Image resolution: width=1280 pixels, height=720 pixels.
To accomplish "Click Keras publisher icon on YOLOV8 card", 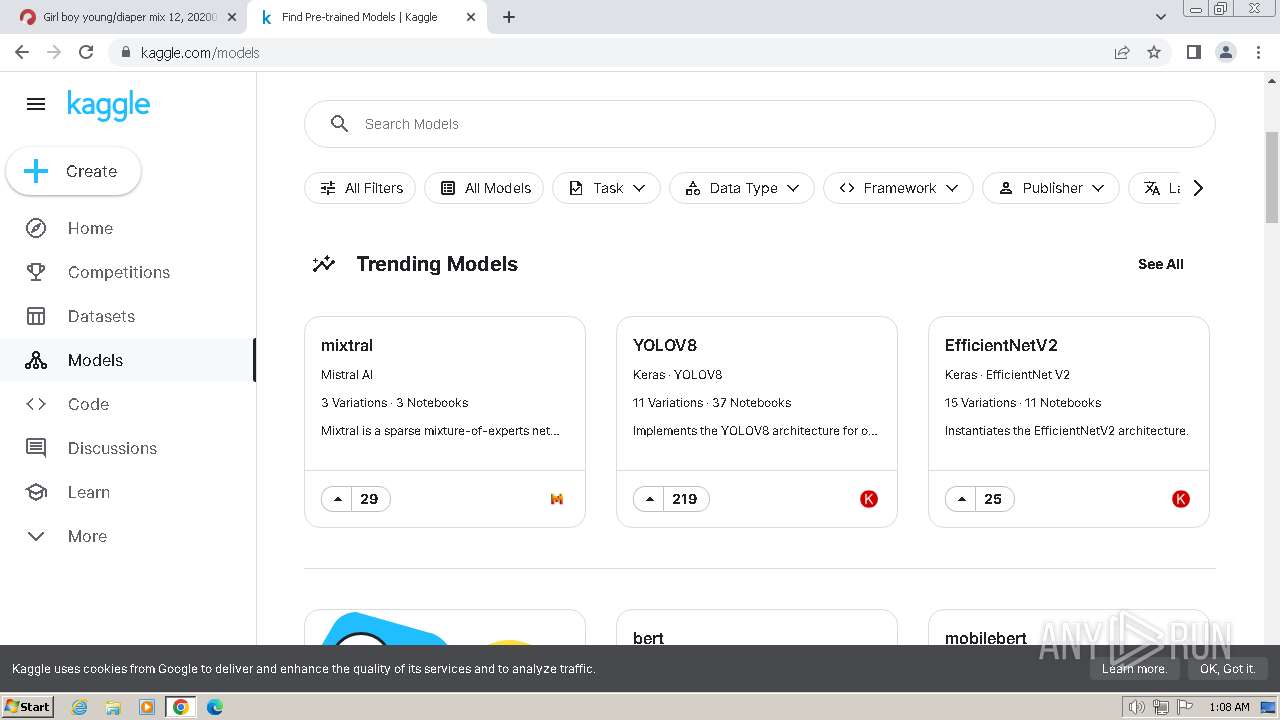I will pyautogui.click(x=869, y=499).
